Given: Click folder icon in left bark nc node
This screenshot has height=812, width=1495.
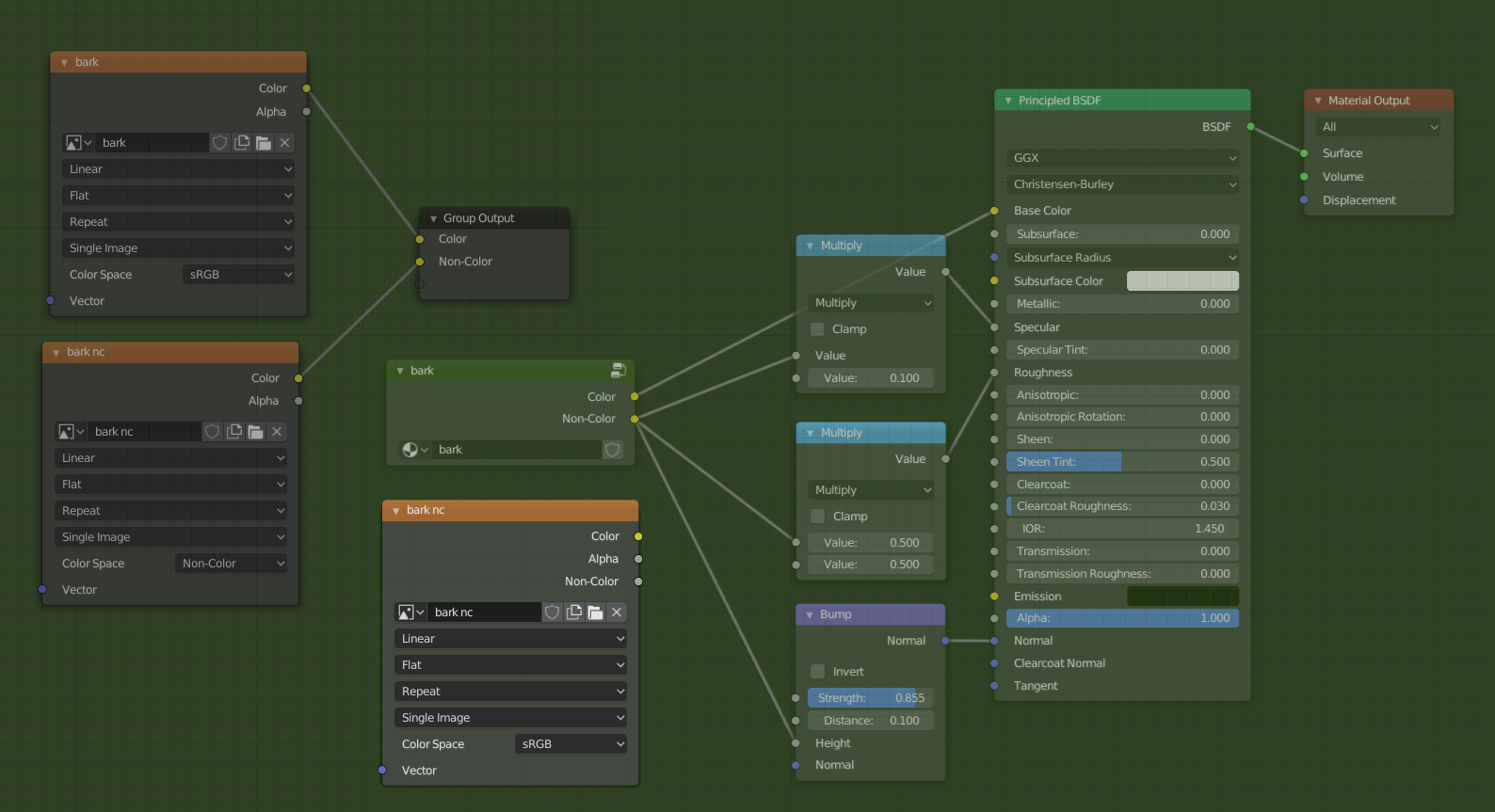Looking at the screenshot, I should 255,432.
